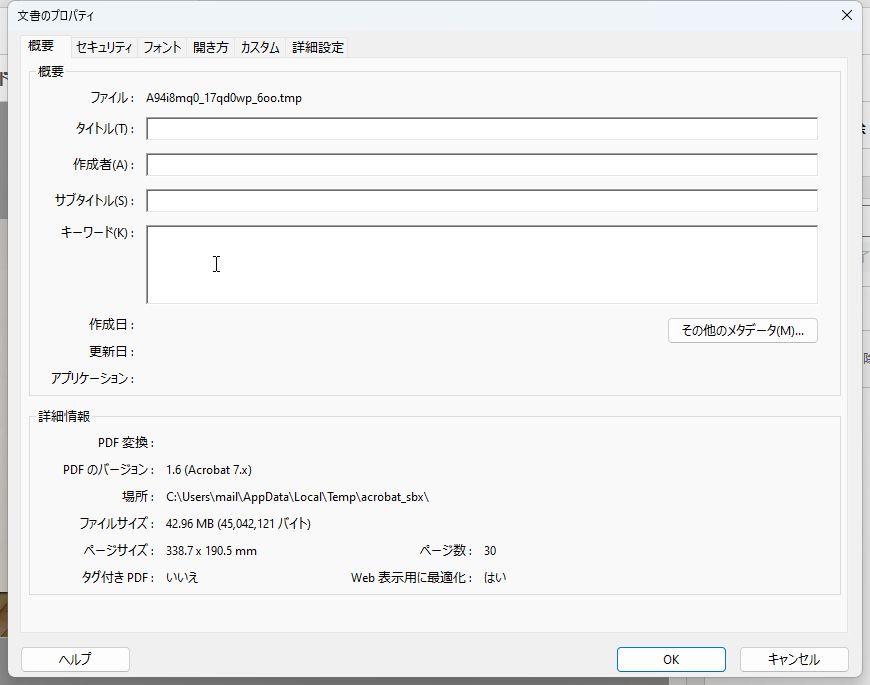Screen dimensions: 870x685
Task: Click the サブタイトル input field
Action: coord(480,200)
